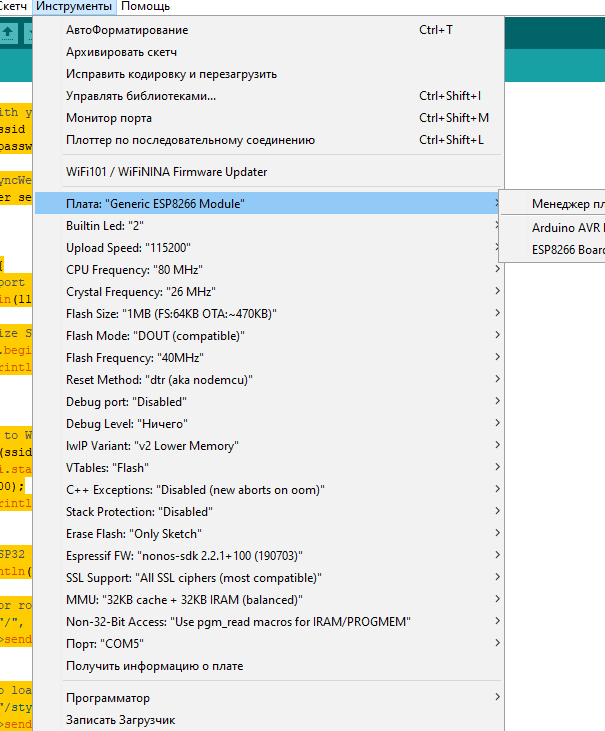
Task: Open the Скетч menu
Action: coord(14,7)
